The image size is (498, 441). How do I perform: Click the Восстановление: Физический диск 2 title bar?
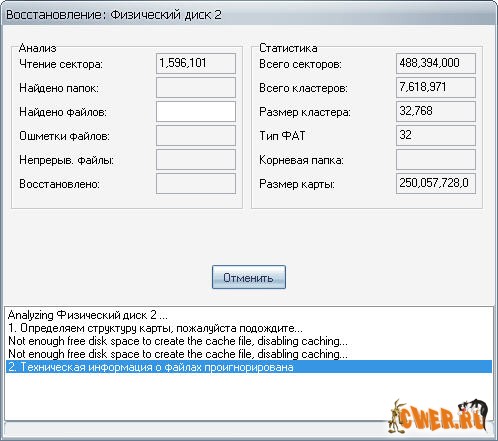[249, 15]
